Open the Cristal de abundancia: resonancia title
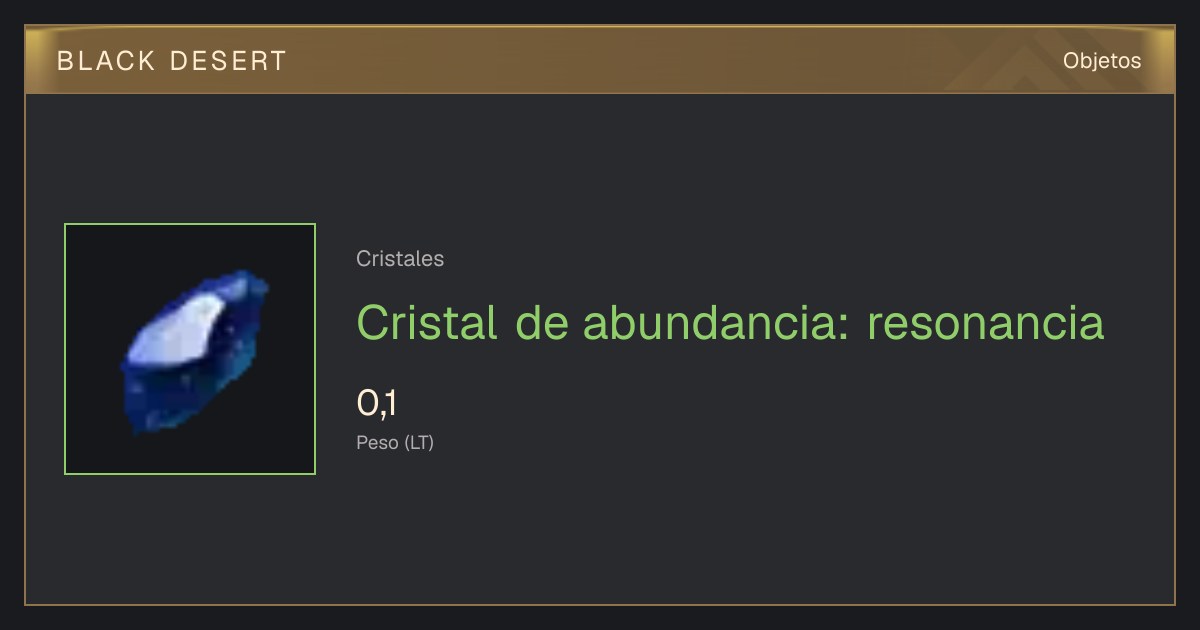Screen dimensions: 1200x630 tap(730, 322)
